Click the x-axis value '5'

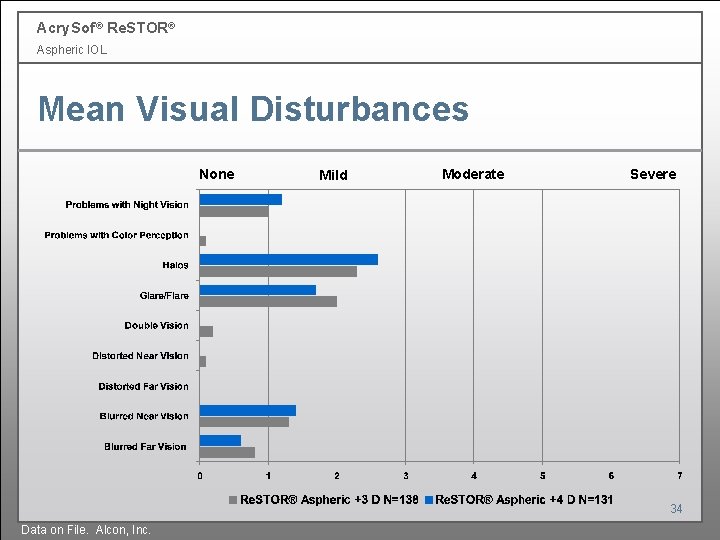(x=542, y=476)
